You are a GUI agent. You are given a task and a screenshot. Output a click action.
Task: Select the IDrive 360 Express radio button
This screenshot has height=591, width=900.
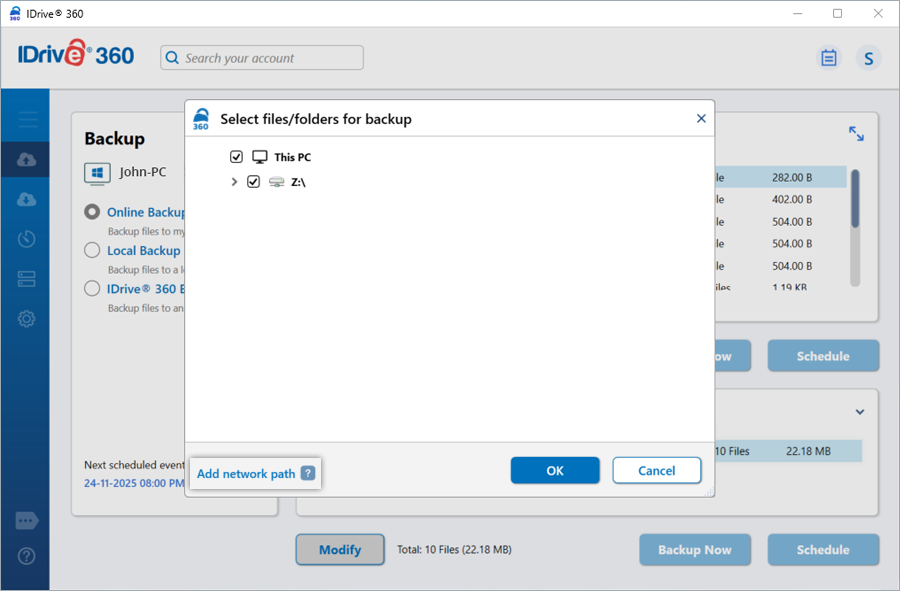pyautogui.click(x=92, y=288)
